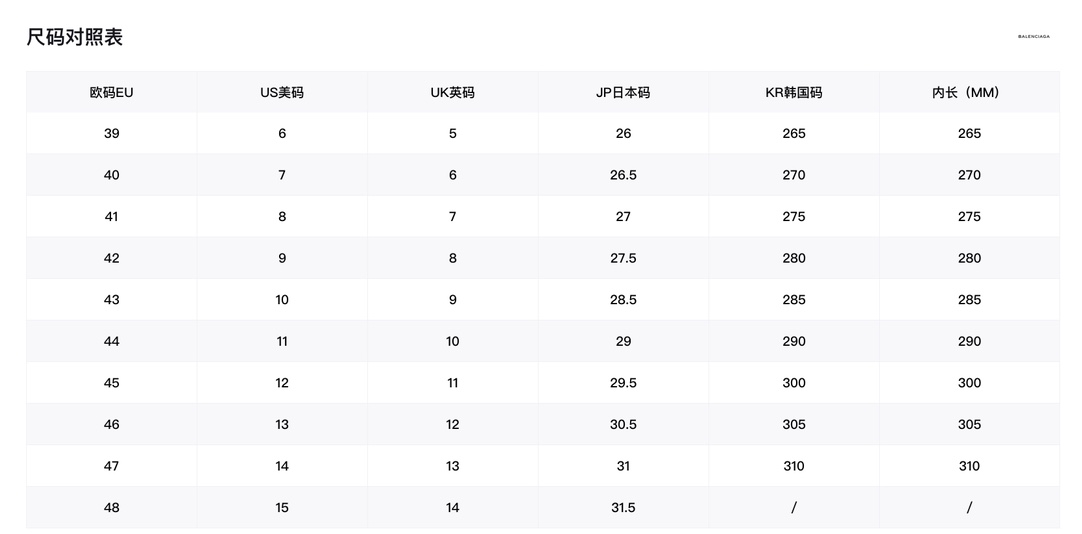Click the BALENCIAGA logo in the corner
The height and width of the screenshot is (534, 1082).
pyautogui.click(x=1033, y=36)
